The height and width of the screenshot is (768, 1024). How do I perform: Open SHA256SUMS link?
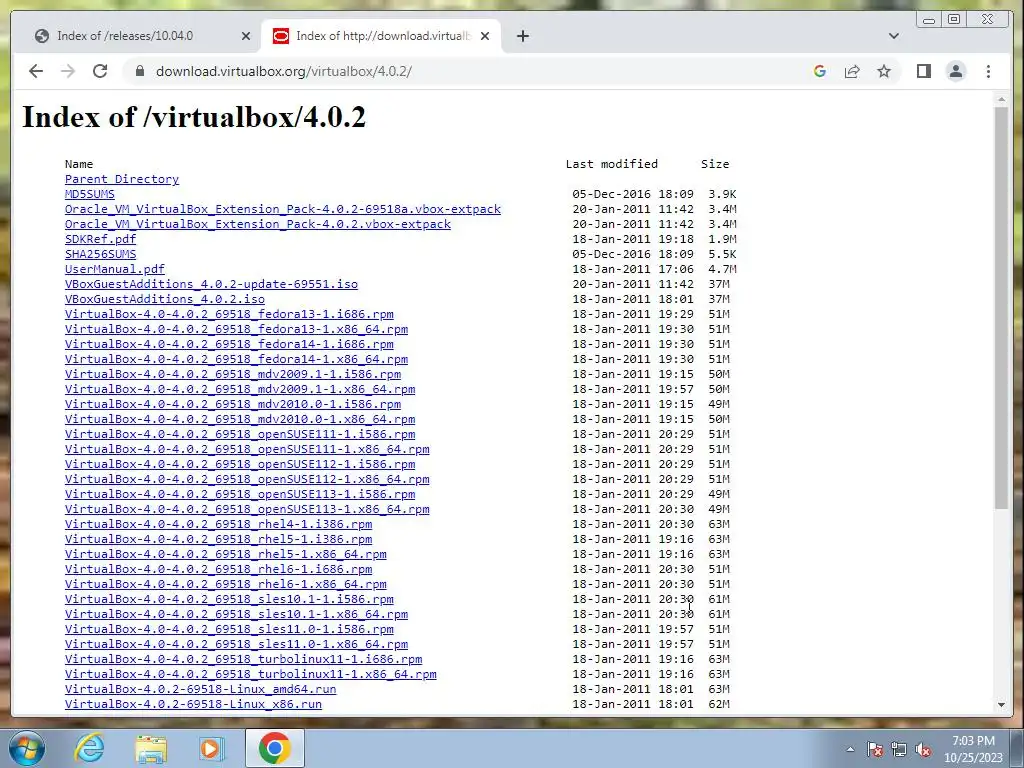[x=101, y=254]
